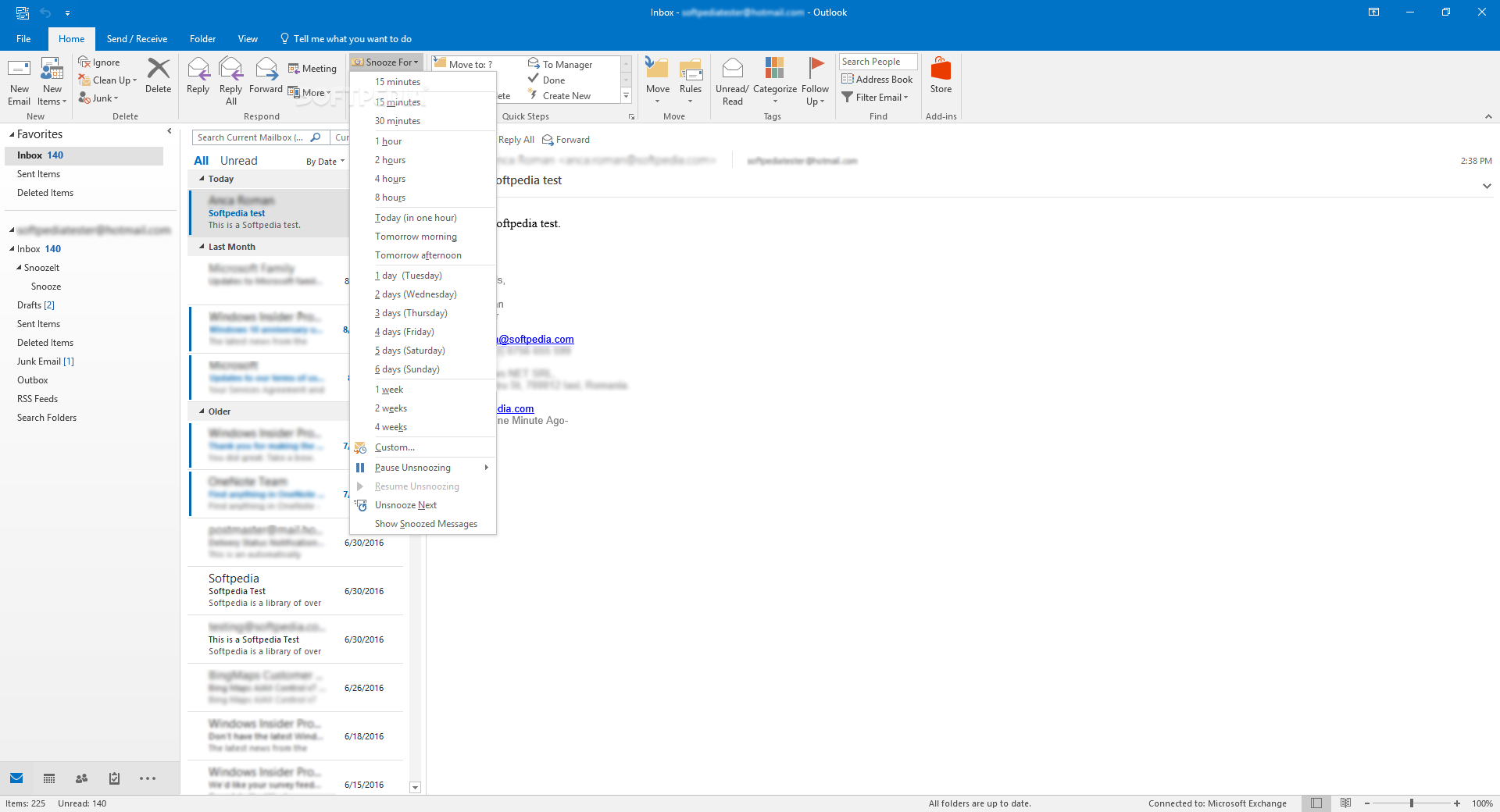Click the search magnifier icon
Viewport: 1500px width, 812px height.
(316, 137)
